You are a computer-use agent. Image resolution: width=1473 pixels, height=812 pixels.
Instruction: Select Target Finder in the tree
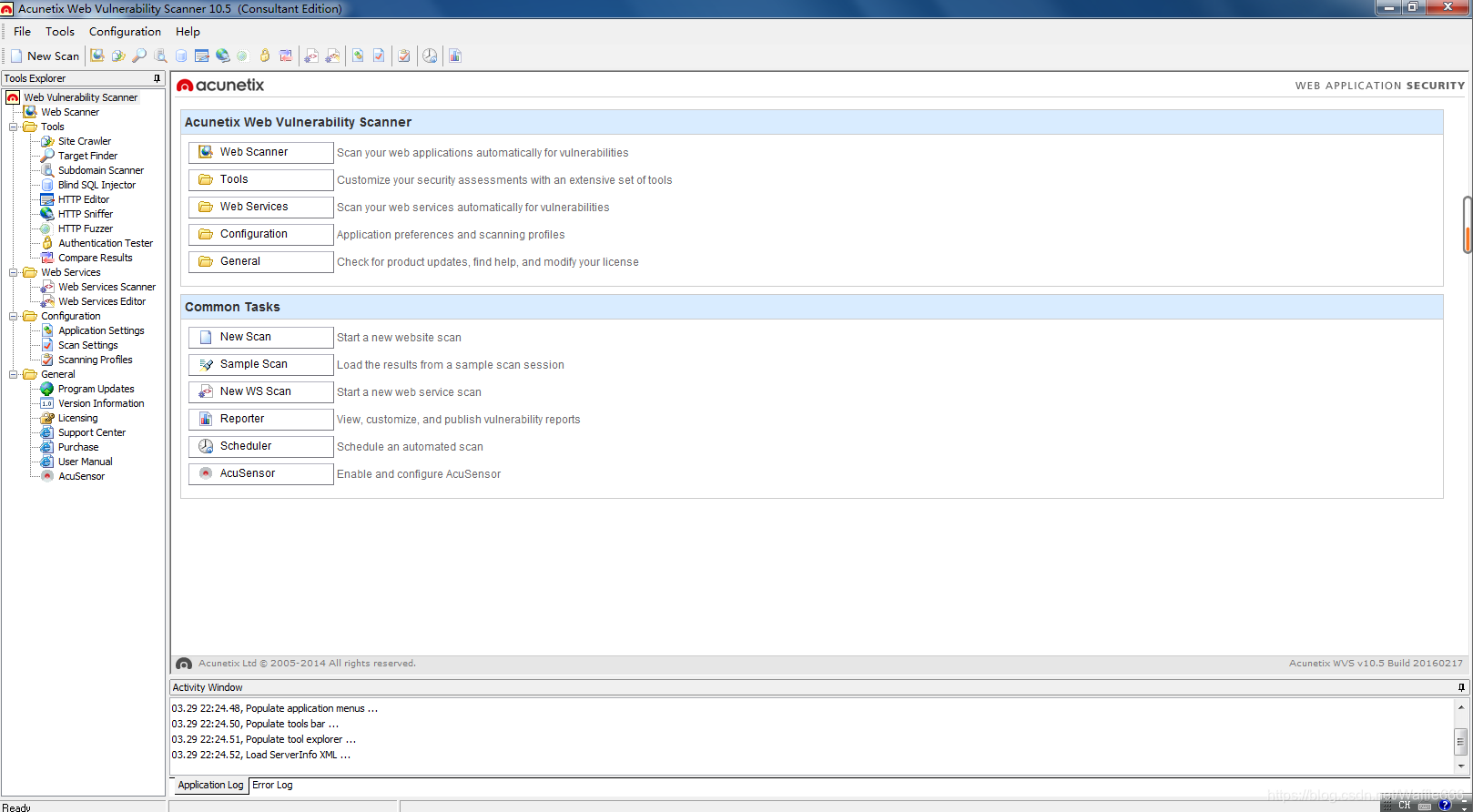(87, 156)
